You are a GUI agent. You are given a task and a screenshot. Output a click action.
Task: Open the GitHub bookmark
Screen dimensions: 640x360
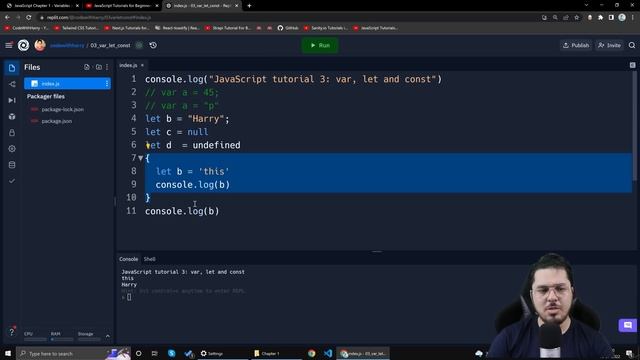288,28
